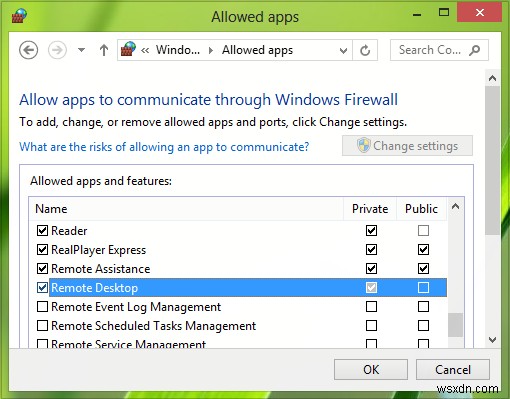Image resolution: width=510 pixels, height=399 pixels.
Task: Maximize the Allowed apps window
Action: [444, 13]
